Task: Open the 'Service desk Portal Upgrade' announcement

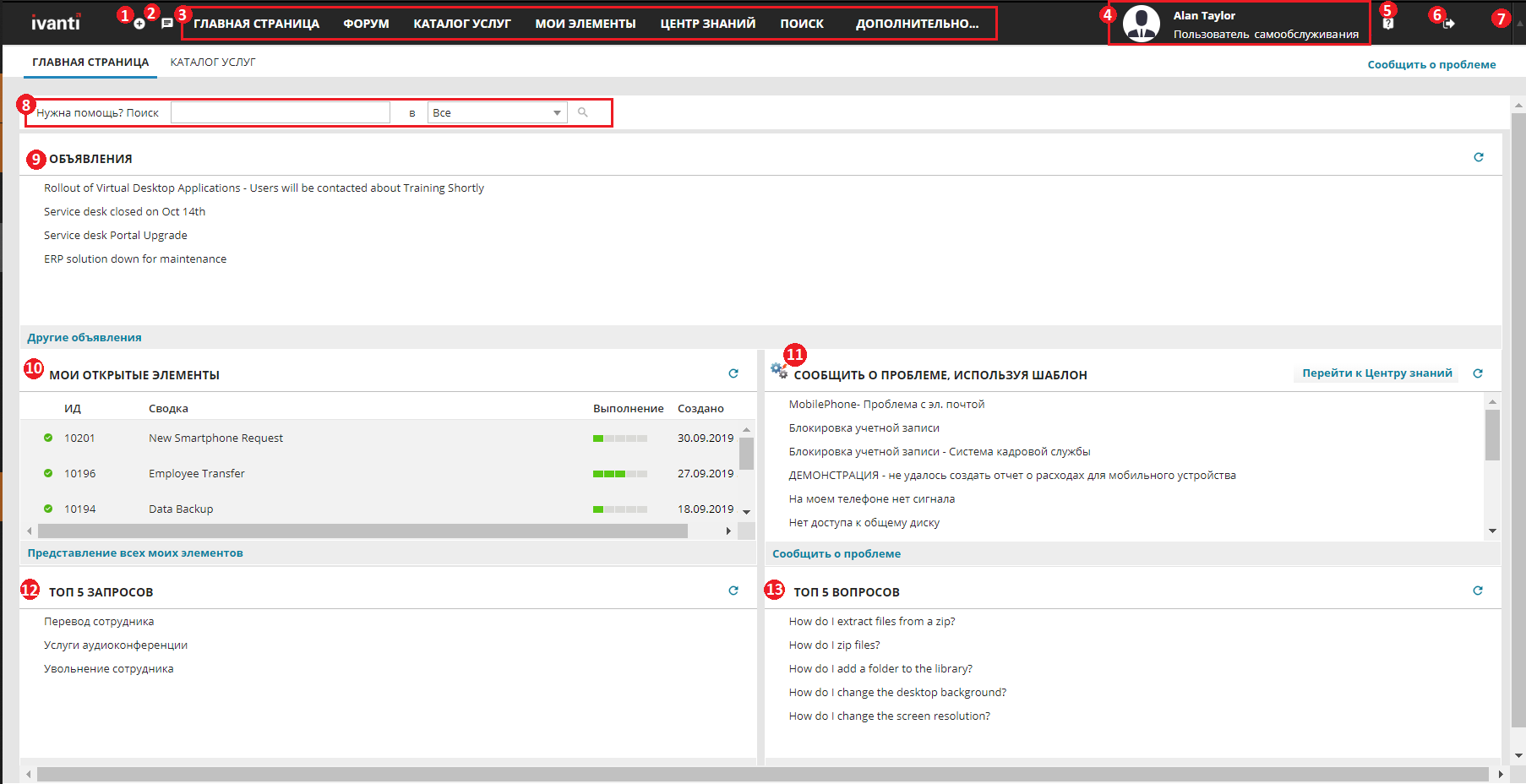Action: tap(116, 236)
